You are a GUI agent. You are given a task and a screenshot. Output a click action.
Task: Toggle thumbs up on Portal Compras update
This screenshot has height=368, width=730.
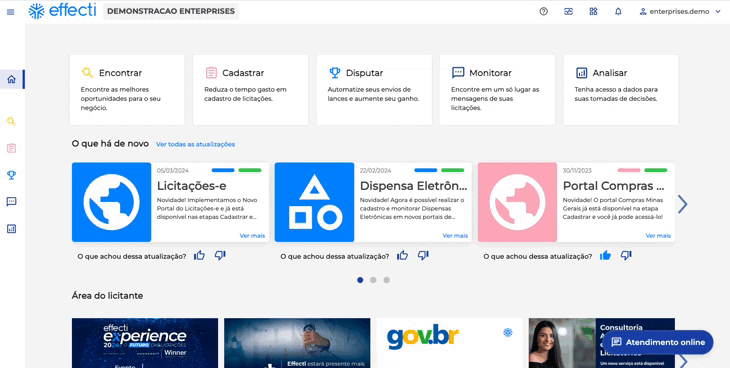click(x=605, y=255)
